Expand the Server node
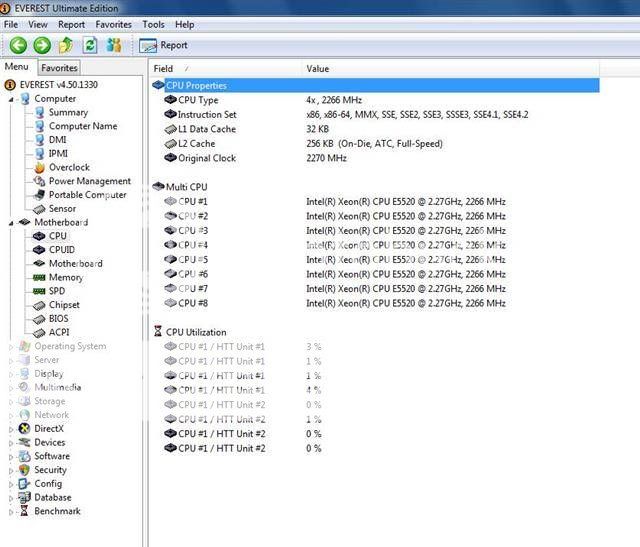 click(11, 361)
